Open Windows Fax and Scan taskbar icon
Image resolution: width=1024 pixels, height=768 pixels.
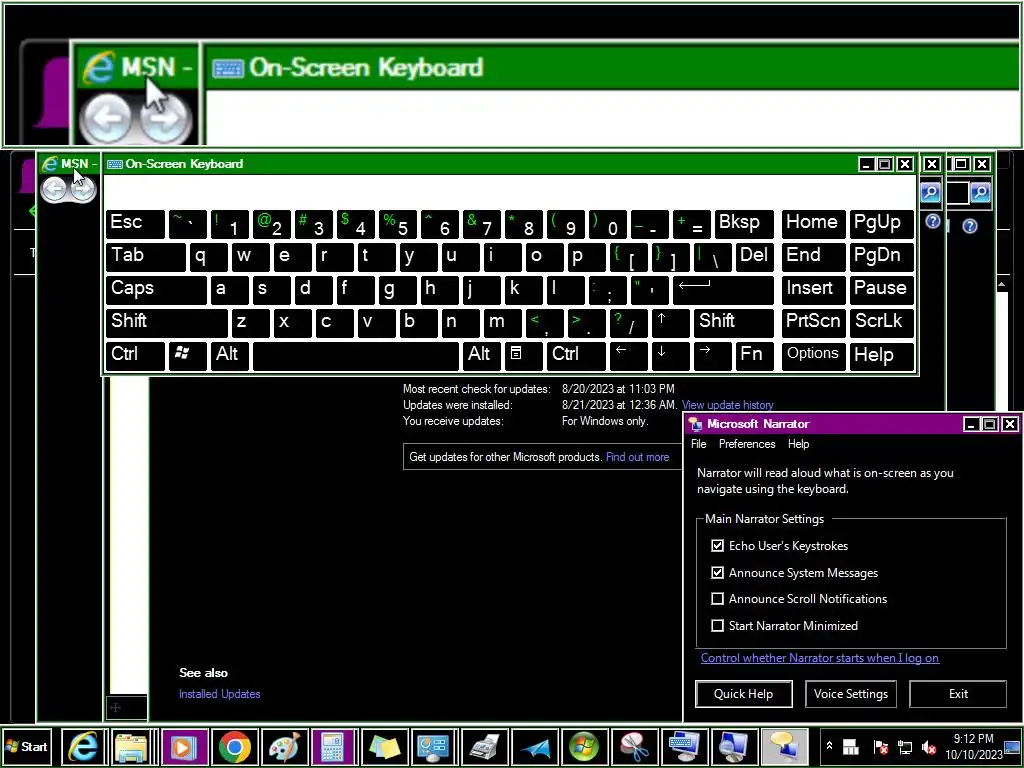tap(484, 746)
